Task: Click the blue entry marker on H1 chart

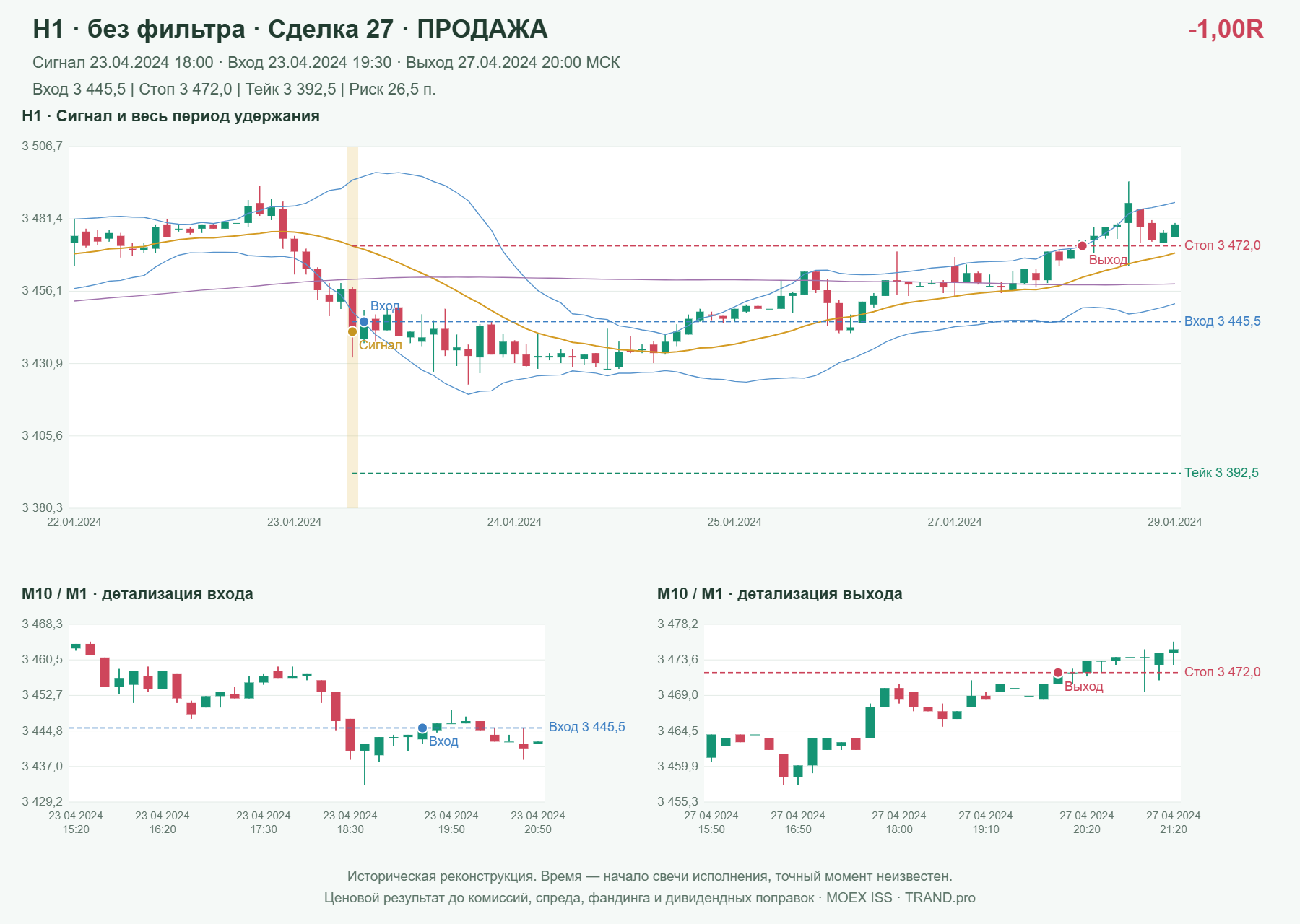Action: (x=364, y=322)
